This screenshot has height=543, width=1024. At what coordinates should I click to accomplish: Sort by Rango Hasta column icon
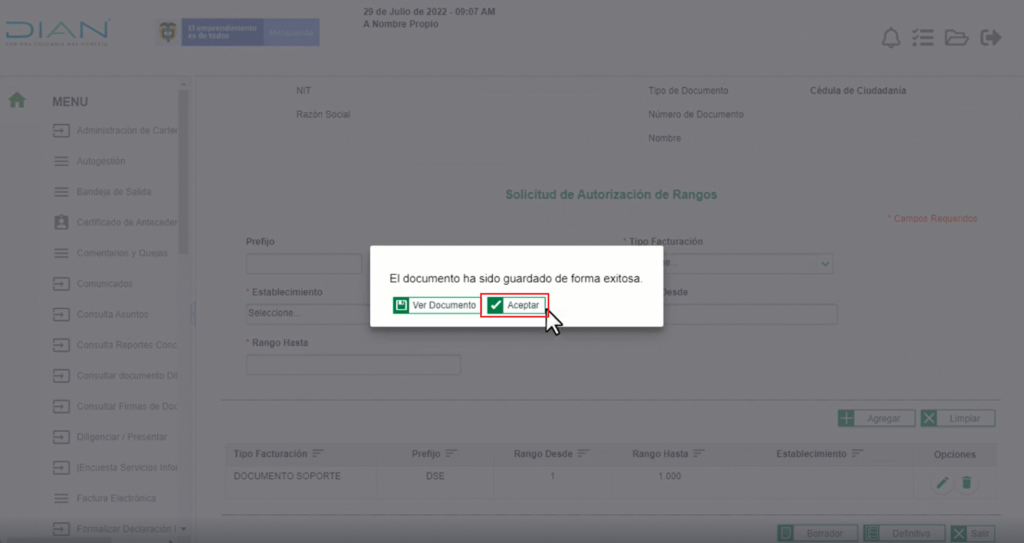pos(699,453)
